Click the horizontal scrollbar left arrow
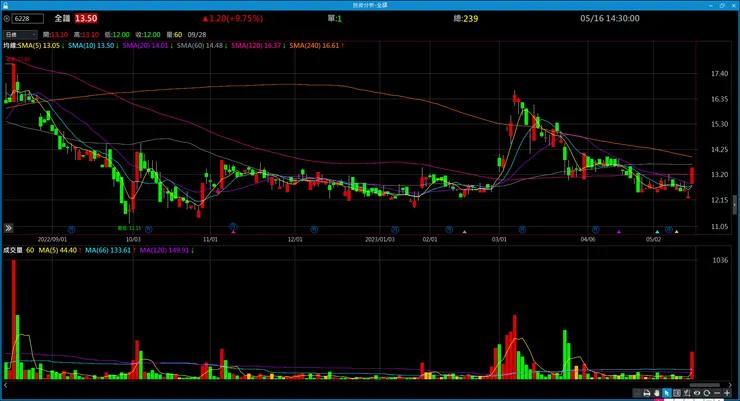Image resolution: width=740 pixels, height=401 pixels. pos(5,385)
